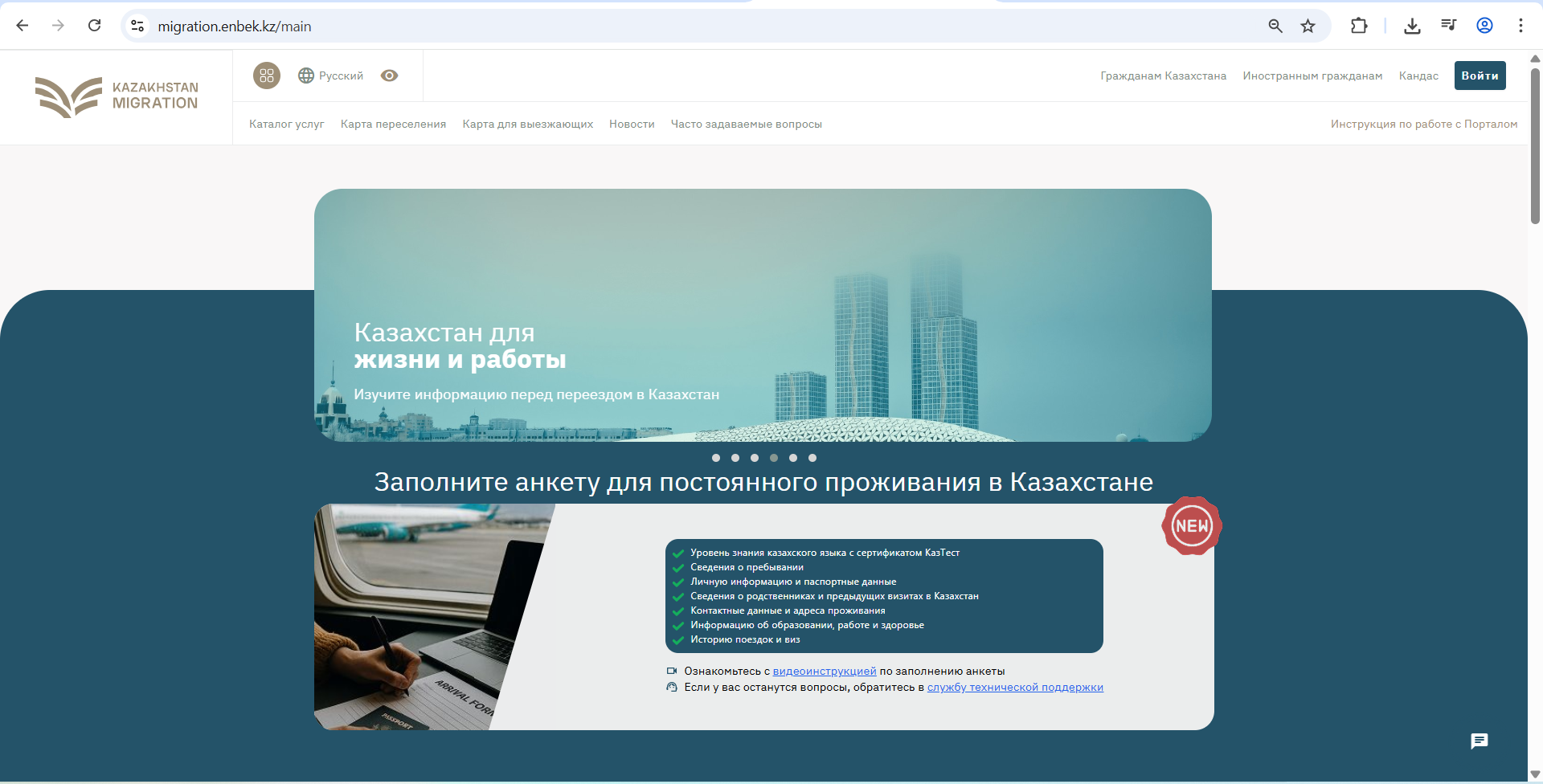Open the видеоинструкцией link
This screenshot has width=1543, height=784.
tap(824, 671)
